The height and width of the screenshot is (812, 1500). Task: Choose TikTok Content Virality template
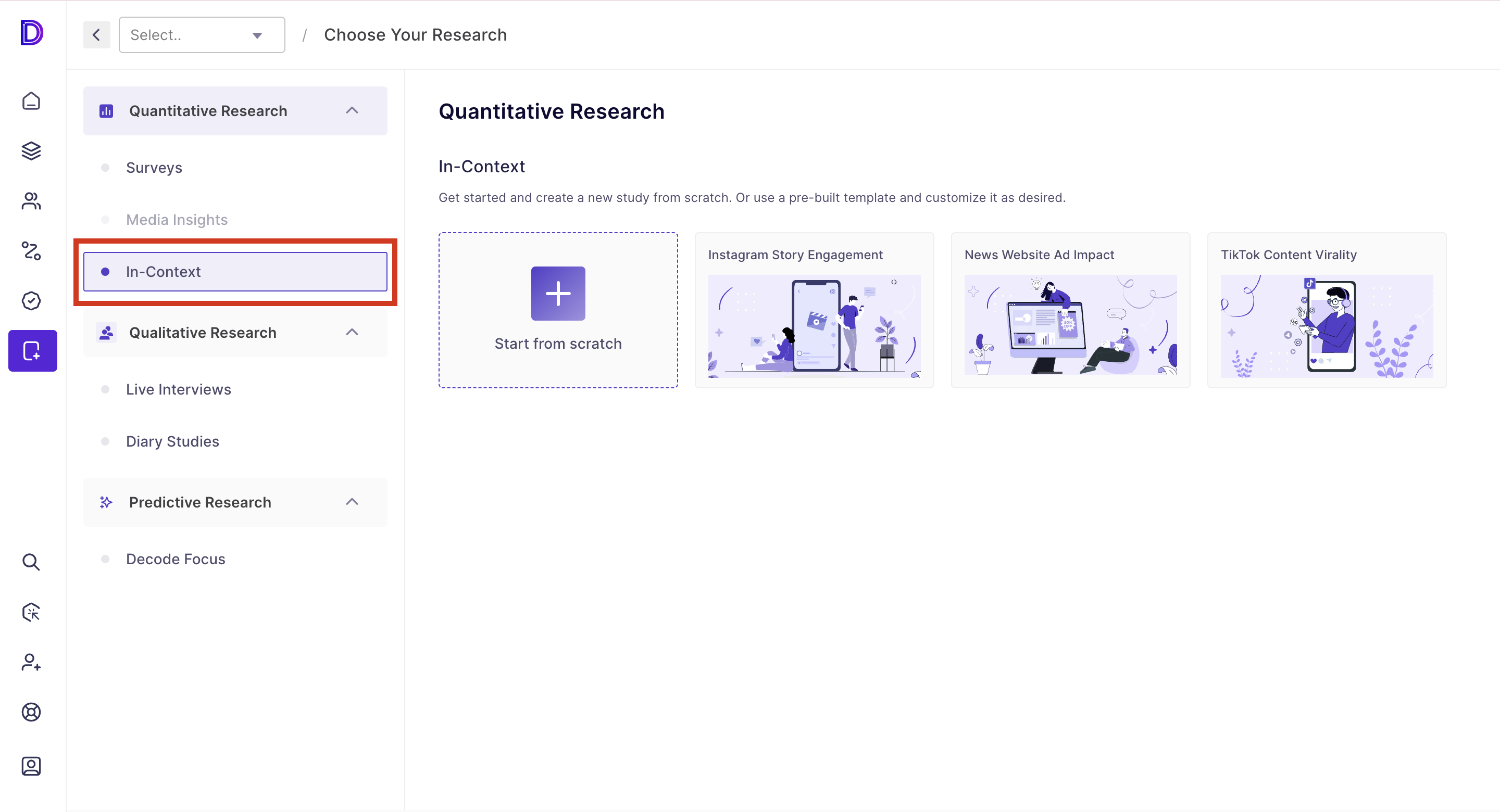tap(1327, 310)
